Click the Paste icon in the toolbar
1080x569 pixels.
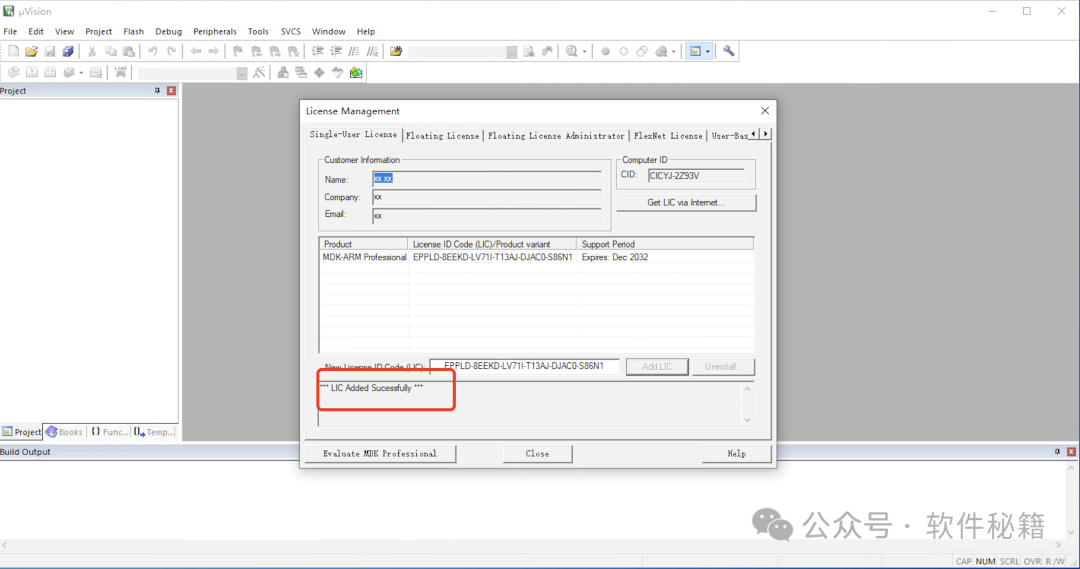(129, 52)
